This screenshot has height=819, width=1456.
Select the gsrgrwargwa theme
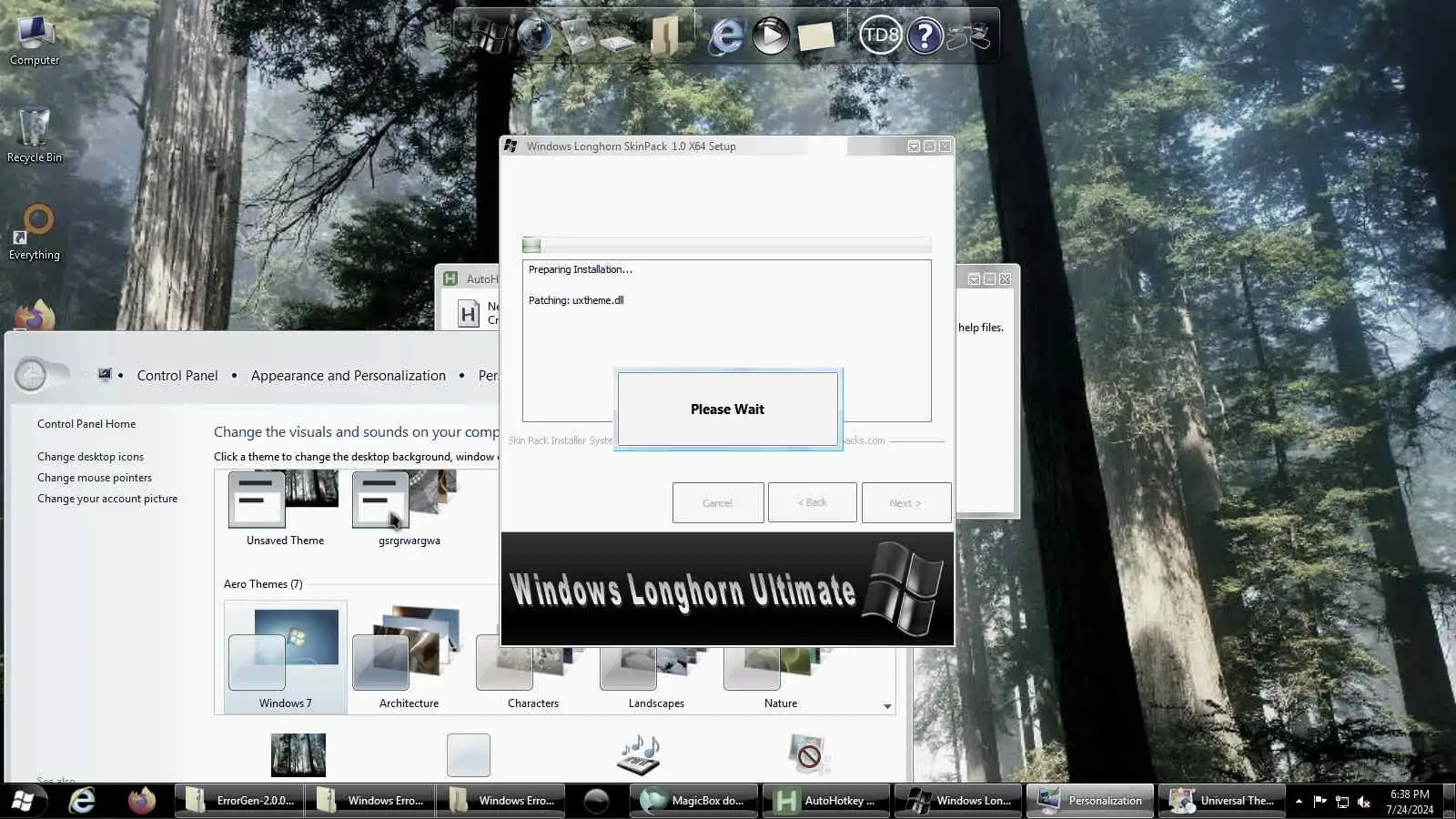coord(409,509)
